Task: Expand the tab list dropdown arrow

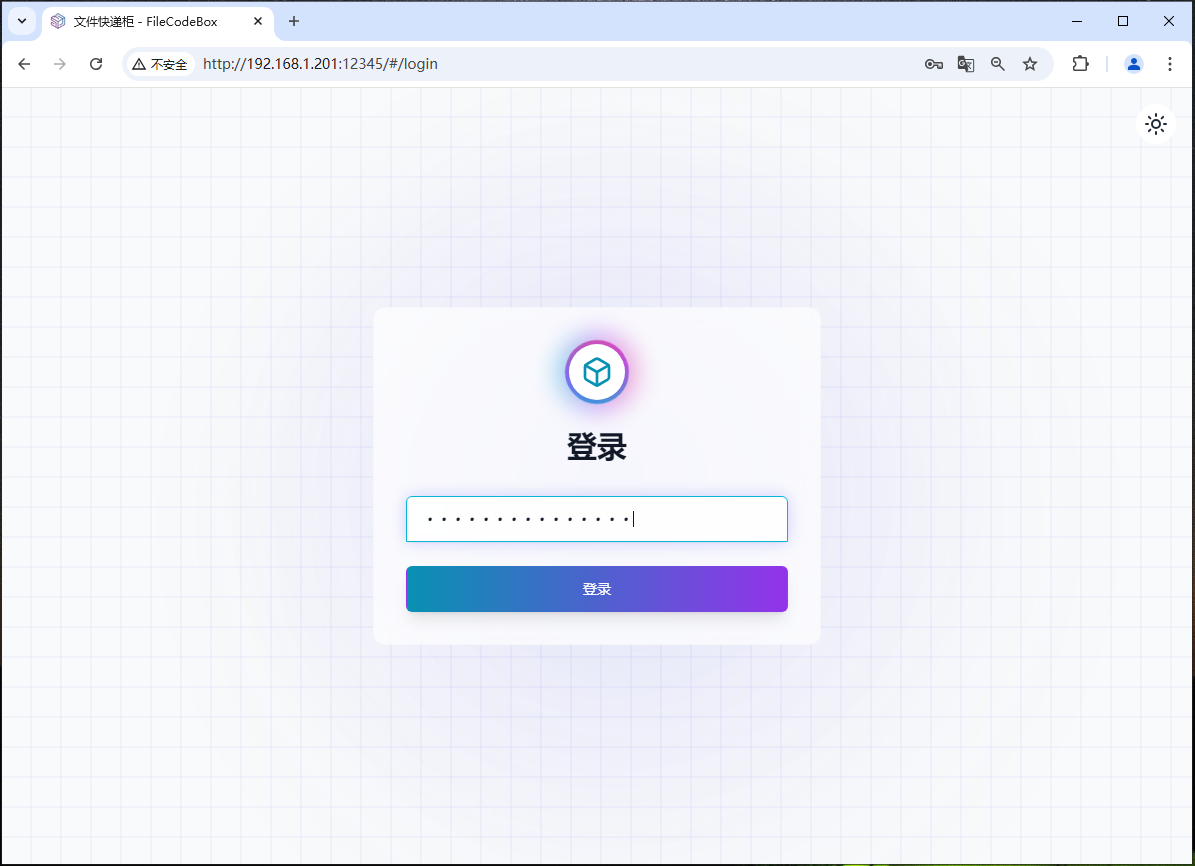Action: click(x=21, y=21)
